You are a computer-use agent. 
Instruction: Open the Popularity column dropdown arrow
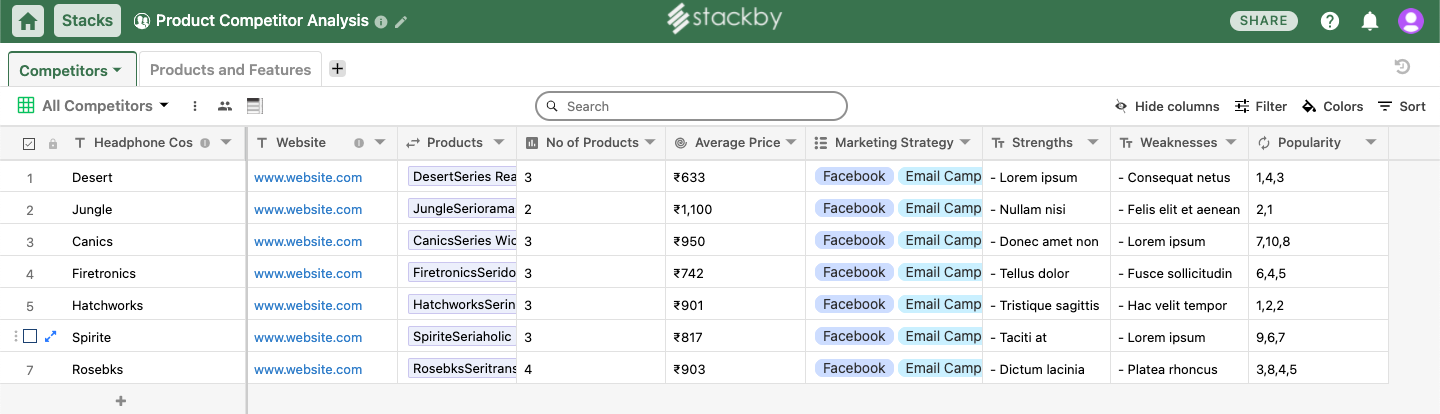(x=1370, y=143)
